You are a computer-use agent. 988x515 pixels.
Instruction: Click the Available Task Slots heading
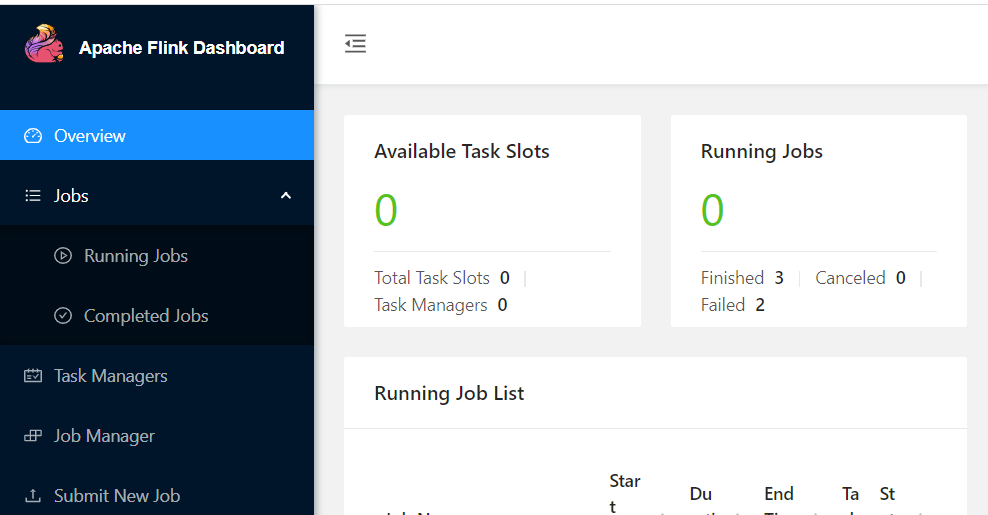coord(462,151)
